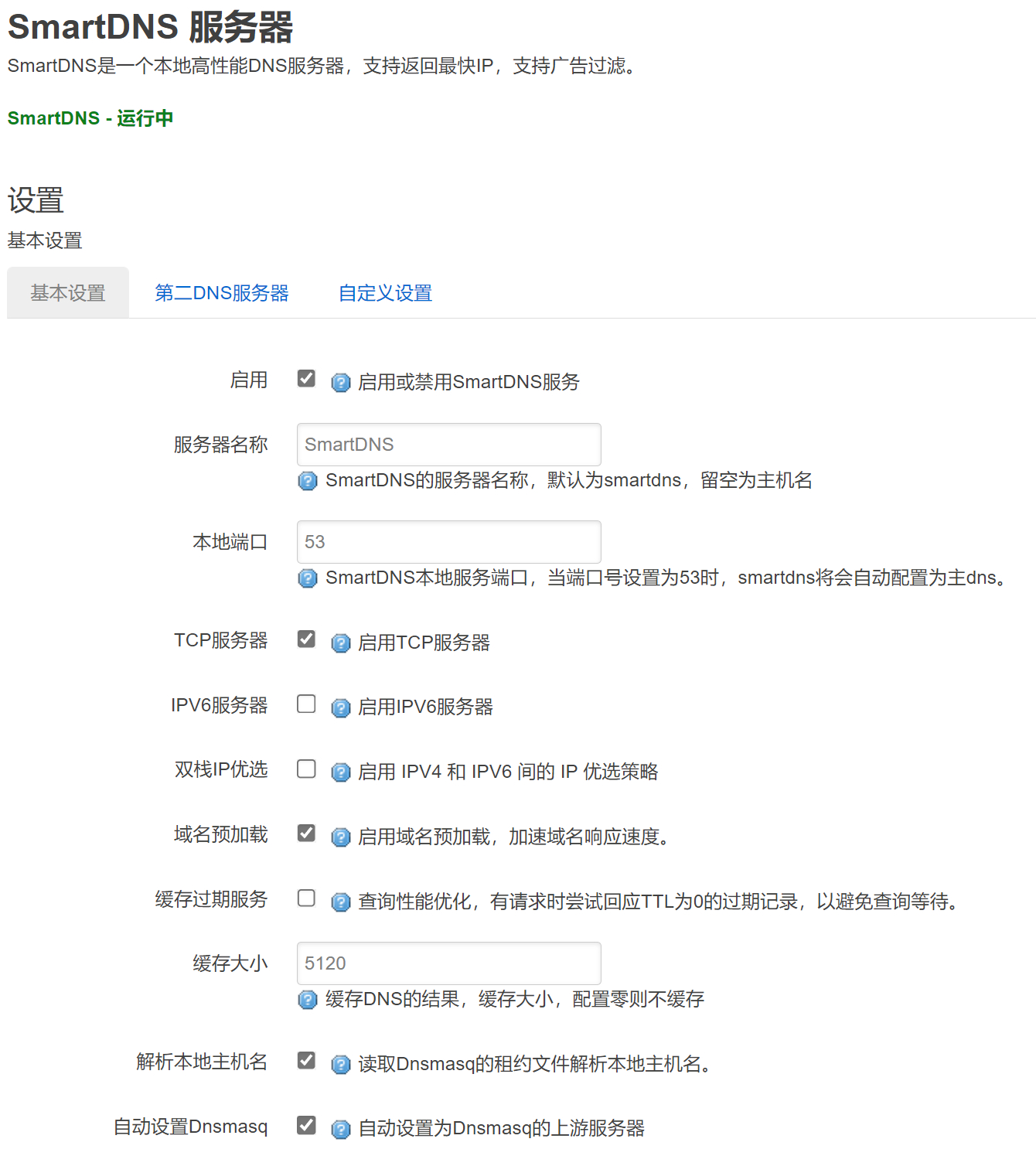Switch to the 第二DNS服务器 tab
Screen dimensions: 1036x1149
click(x=221, y=293)
